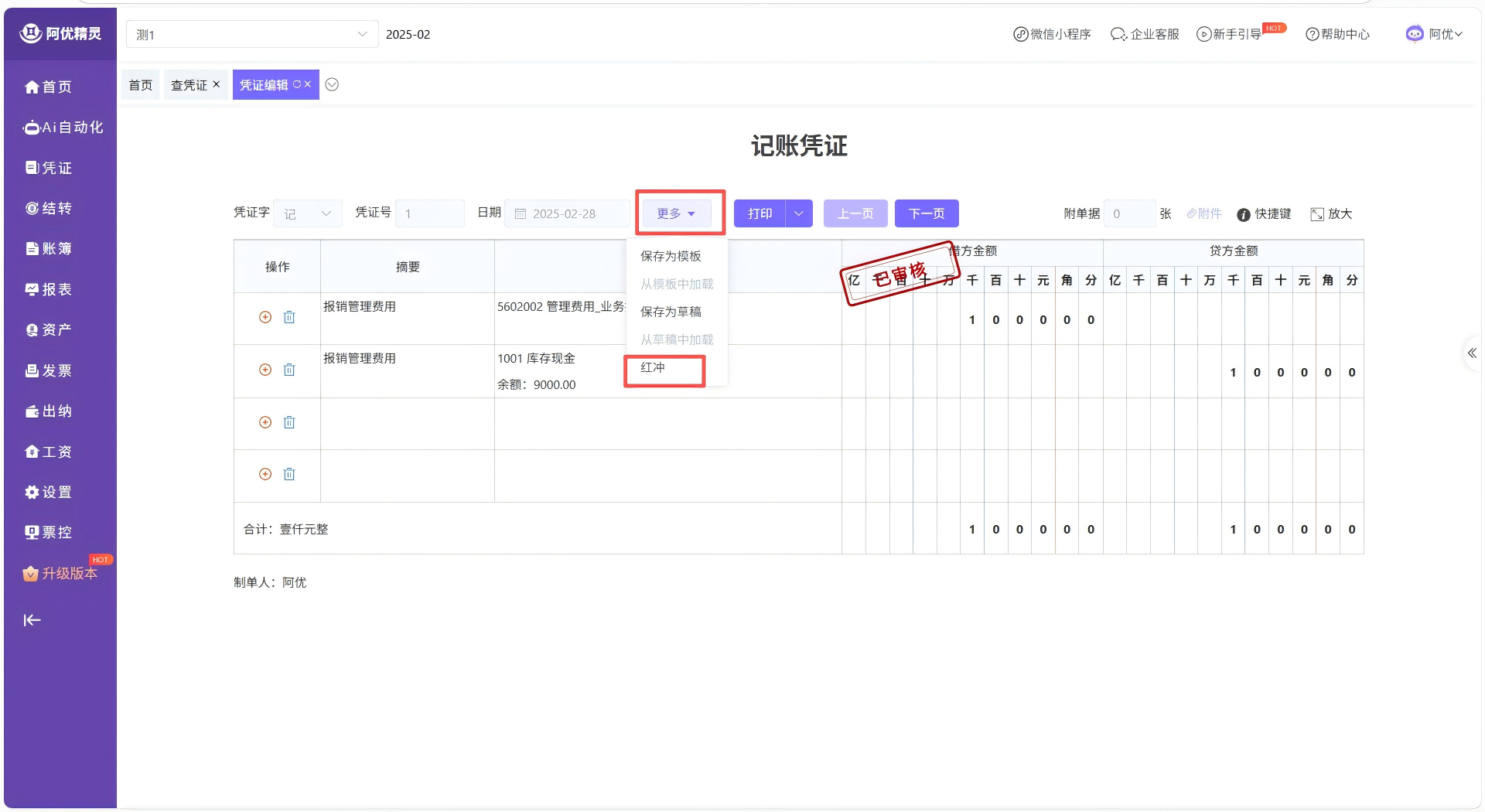
Task: Click the delete trash icon in second voucher row
Action: (289, 370)
